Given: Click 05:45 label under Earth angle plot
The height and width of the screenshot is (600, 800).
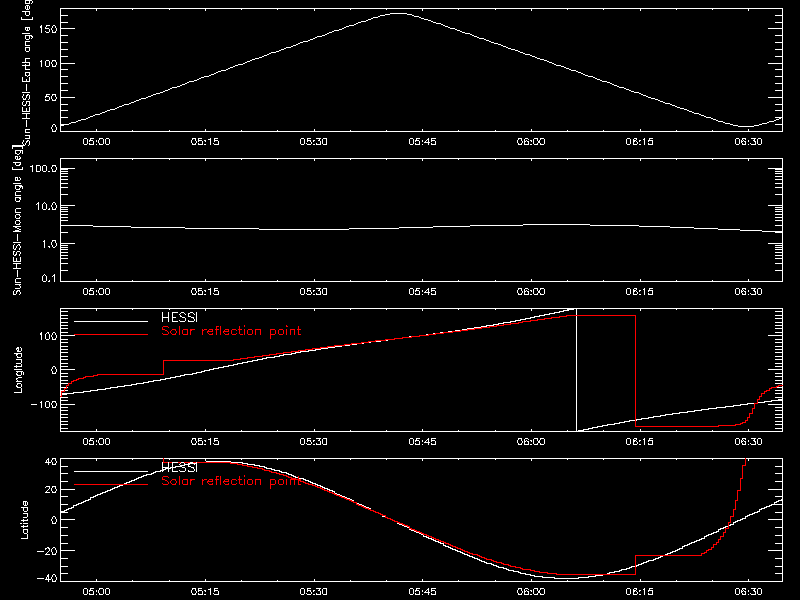Looking at the screenshot, I should (x=422, y=142).
